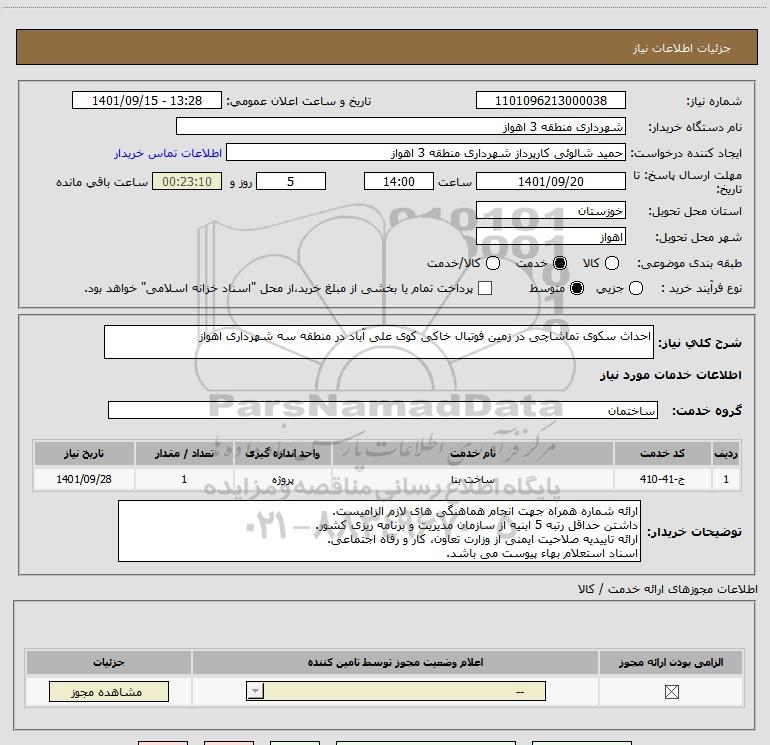Select the جزیی purchase type radio
Viewport: 770px width, 745px height.
[x=636, y=289]
